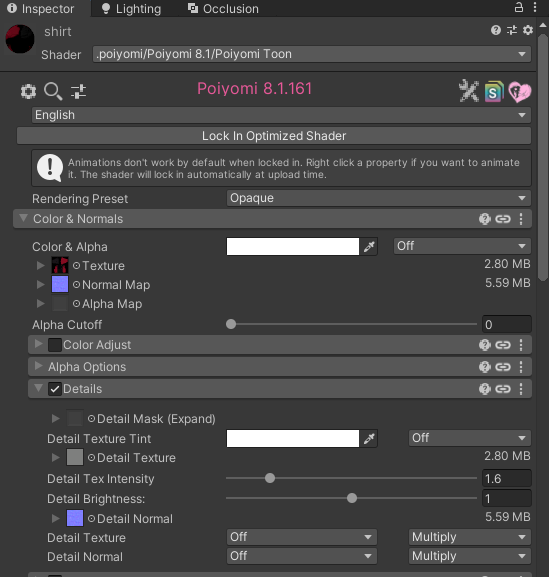549x577 pixels.
Task: Open the English language dropdown
Action: 281,115
